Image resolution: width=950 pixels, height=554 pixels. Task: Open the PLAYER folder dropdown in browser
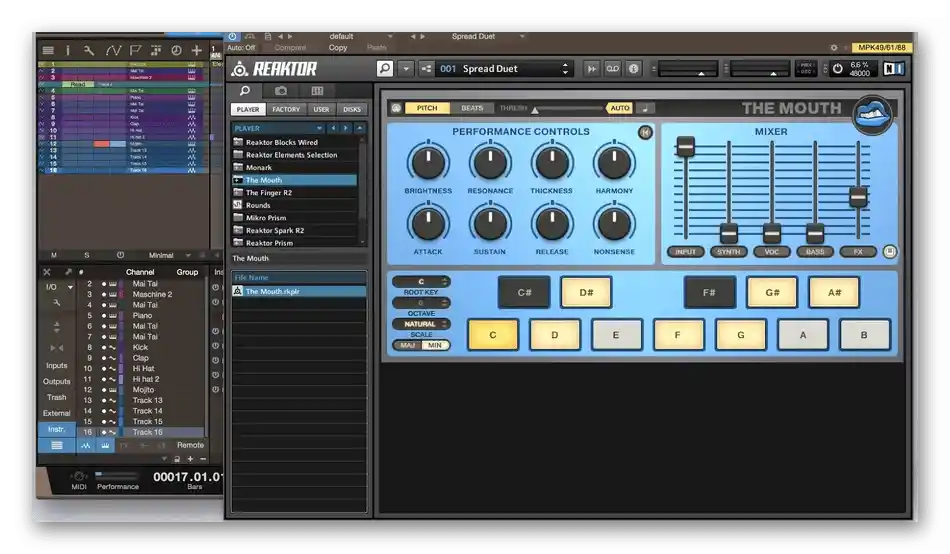click(x=319, y=128)
